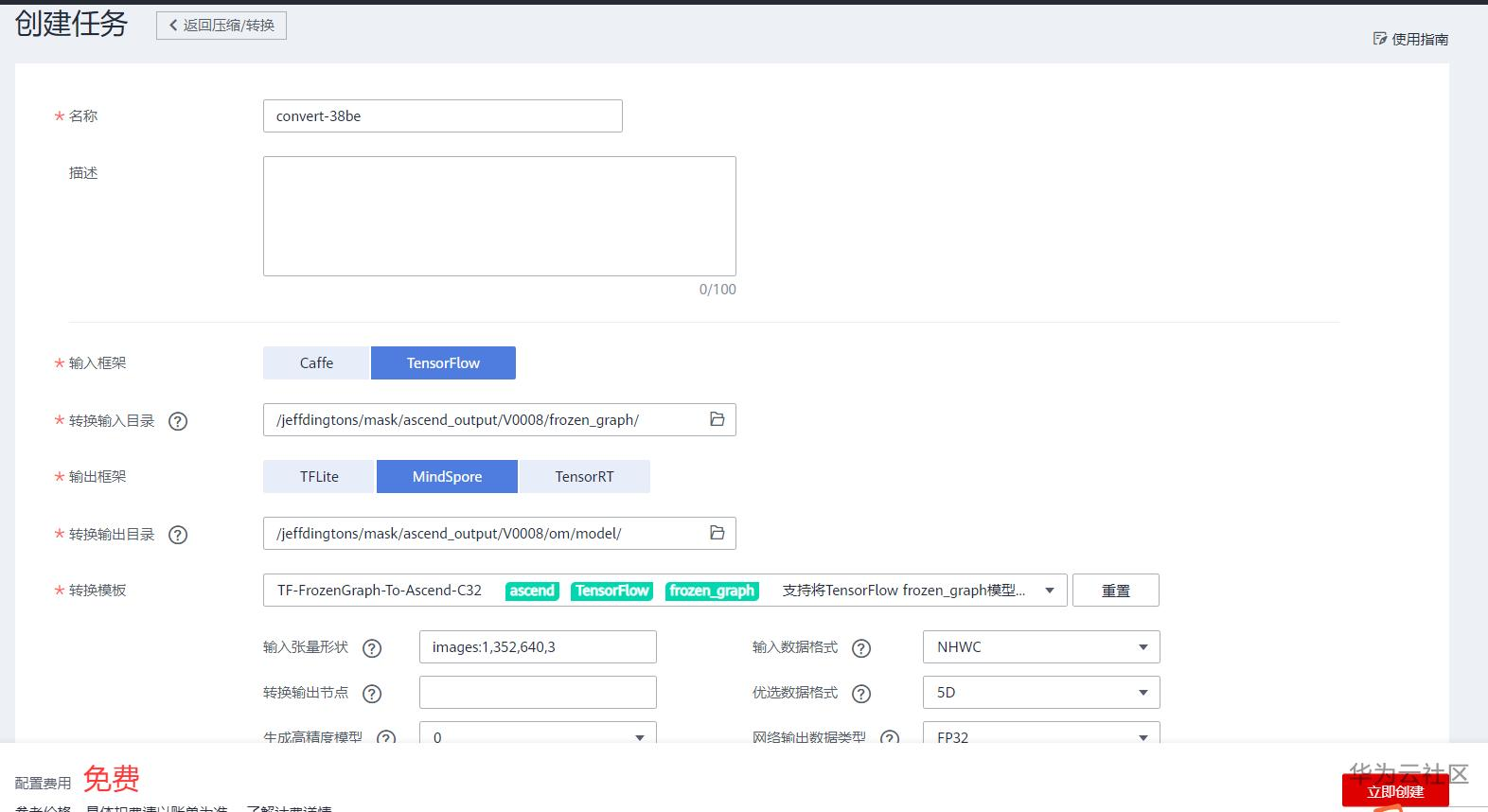Image resolution: width=1488 pixels, height=812 pixels.
Task: Show help for 转换输出节点
Action: (373, 694)
